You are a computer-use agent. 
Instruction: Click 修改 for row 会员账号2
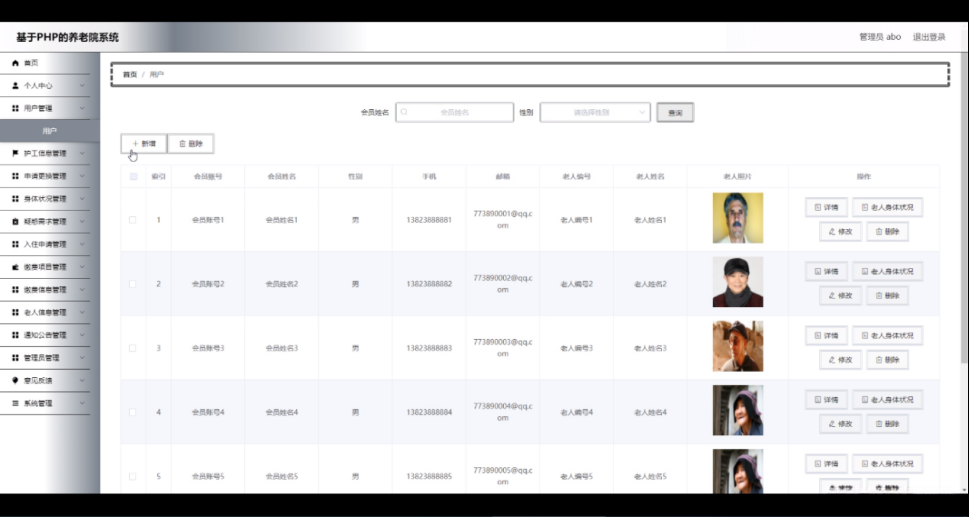(x=840, y=296)
